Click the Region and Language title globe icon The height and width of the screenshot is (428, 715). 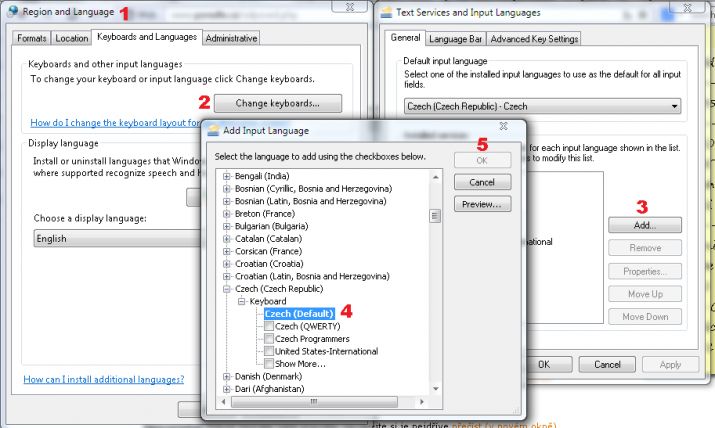tap(13, 11)
